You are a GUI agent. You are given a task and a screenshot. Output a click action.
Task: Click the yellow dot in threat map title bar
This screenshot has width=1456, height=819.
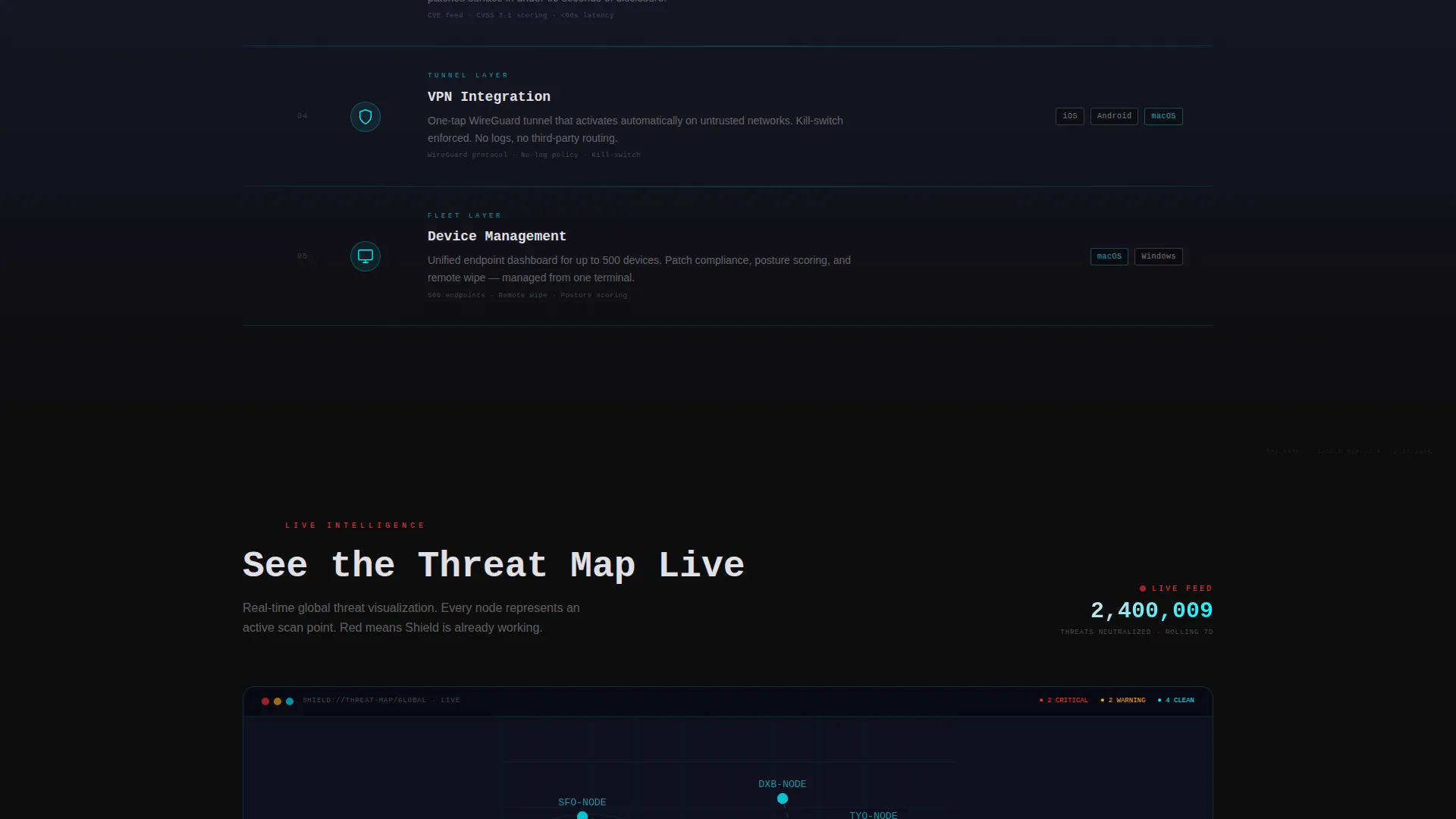click(x=278, y=701)
